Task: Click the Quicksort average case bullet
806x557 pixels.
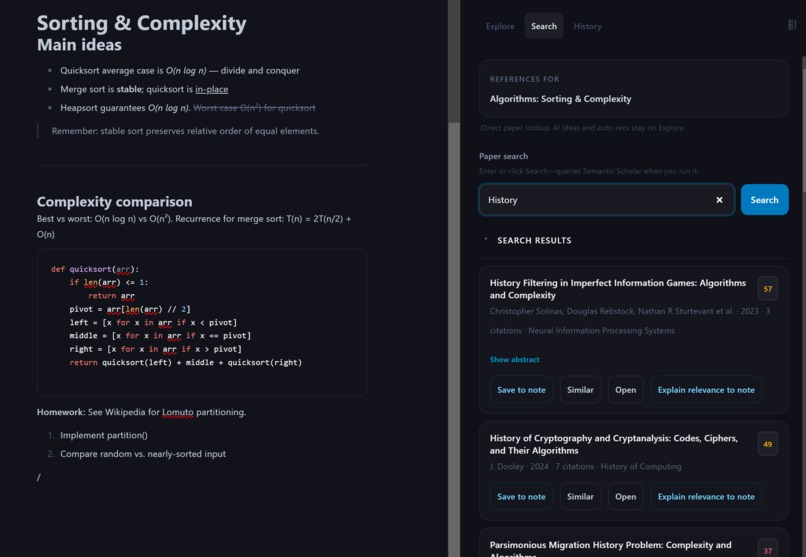Action: [179, 70]
